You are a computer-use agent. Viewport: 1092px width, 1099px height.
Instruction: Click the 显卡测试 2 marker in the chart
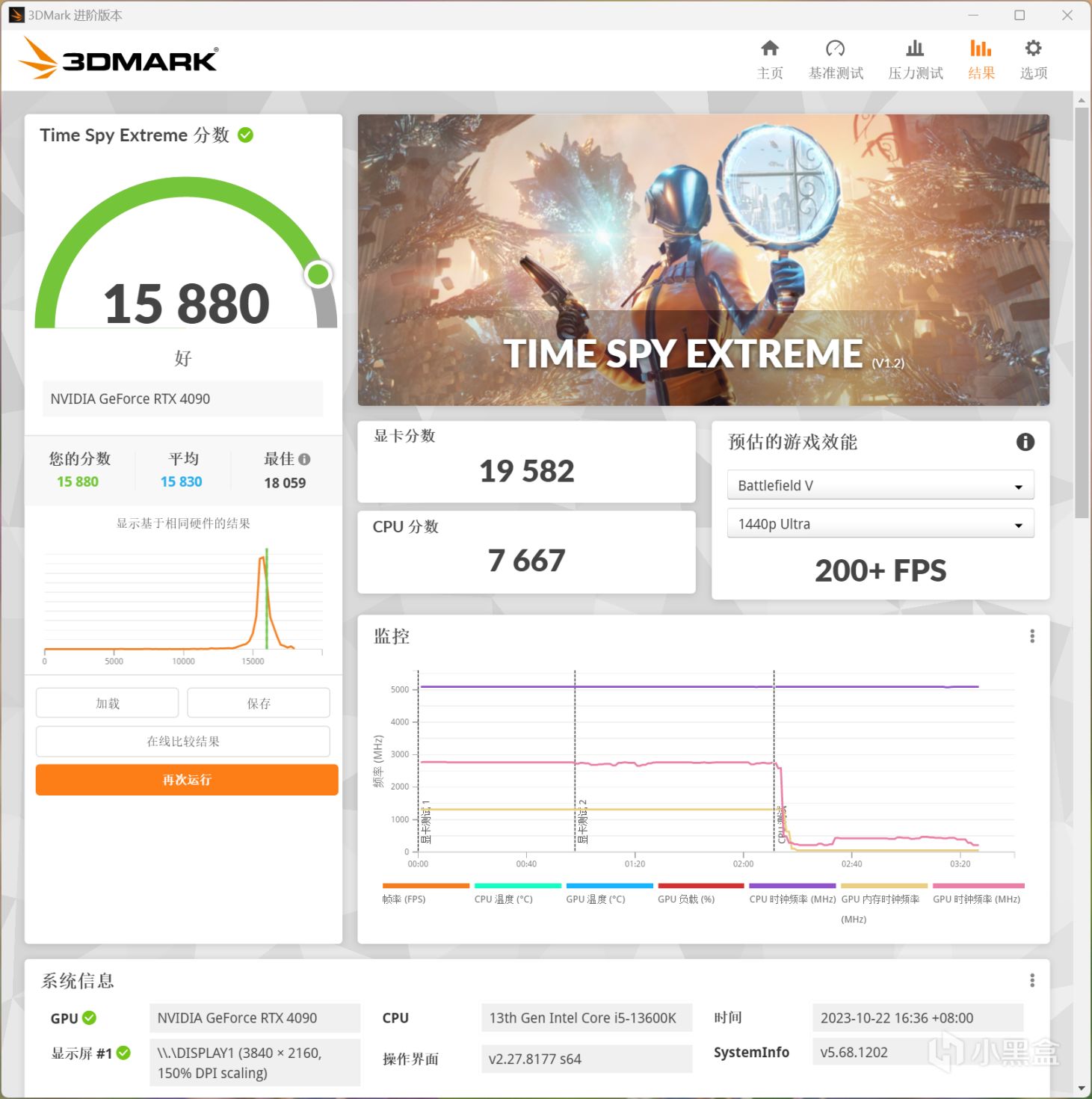tap(583, 822)
